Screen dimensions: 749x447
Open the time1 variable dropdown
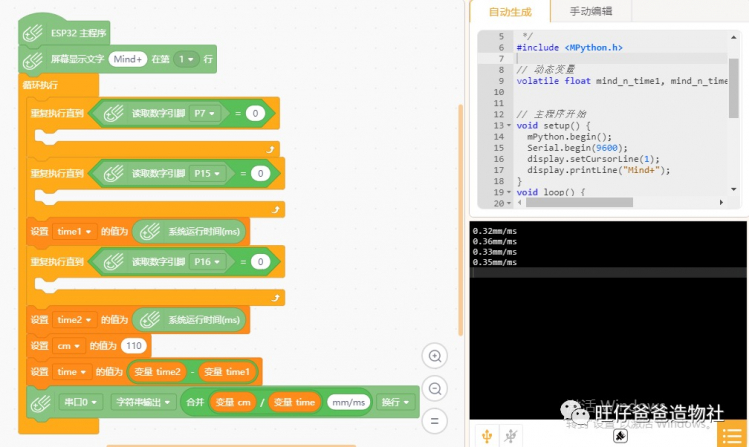click(74, 232)
